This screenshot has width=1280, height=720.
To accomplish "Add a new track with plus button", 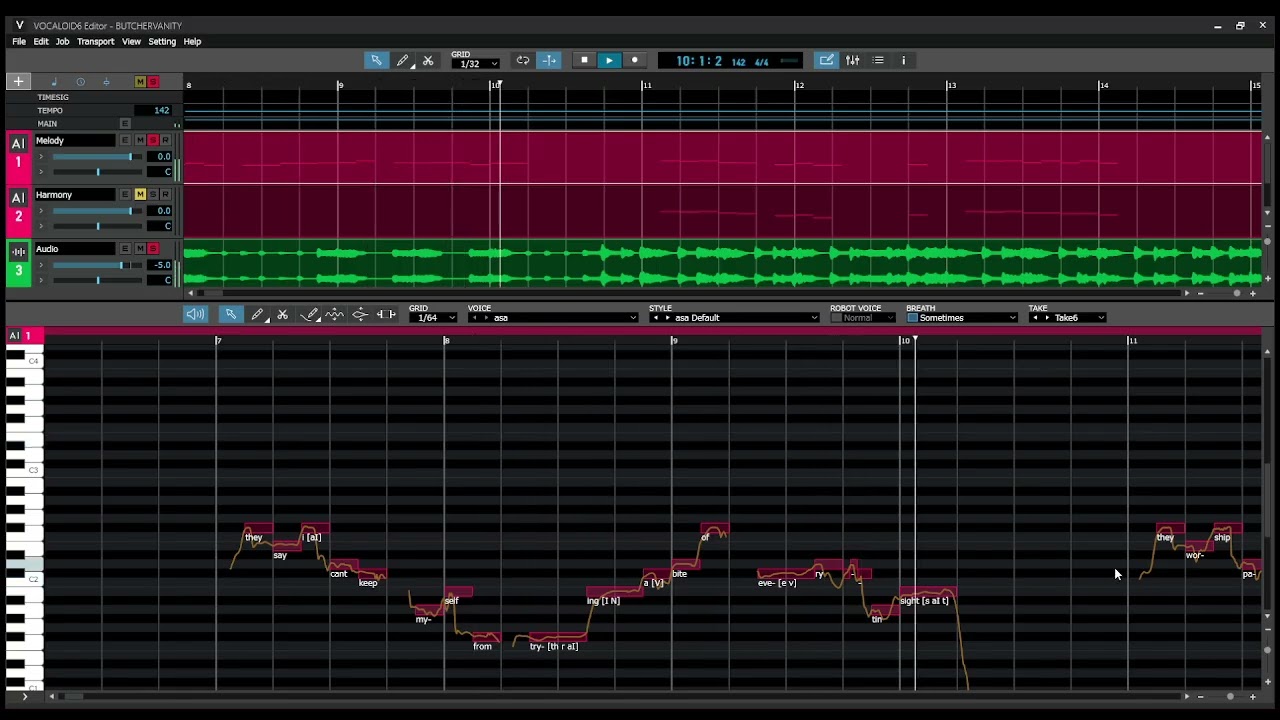I will coord(18,82).
